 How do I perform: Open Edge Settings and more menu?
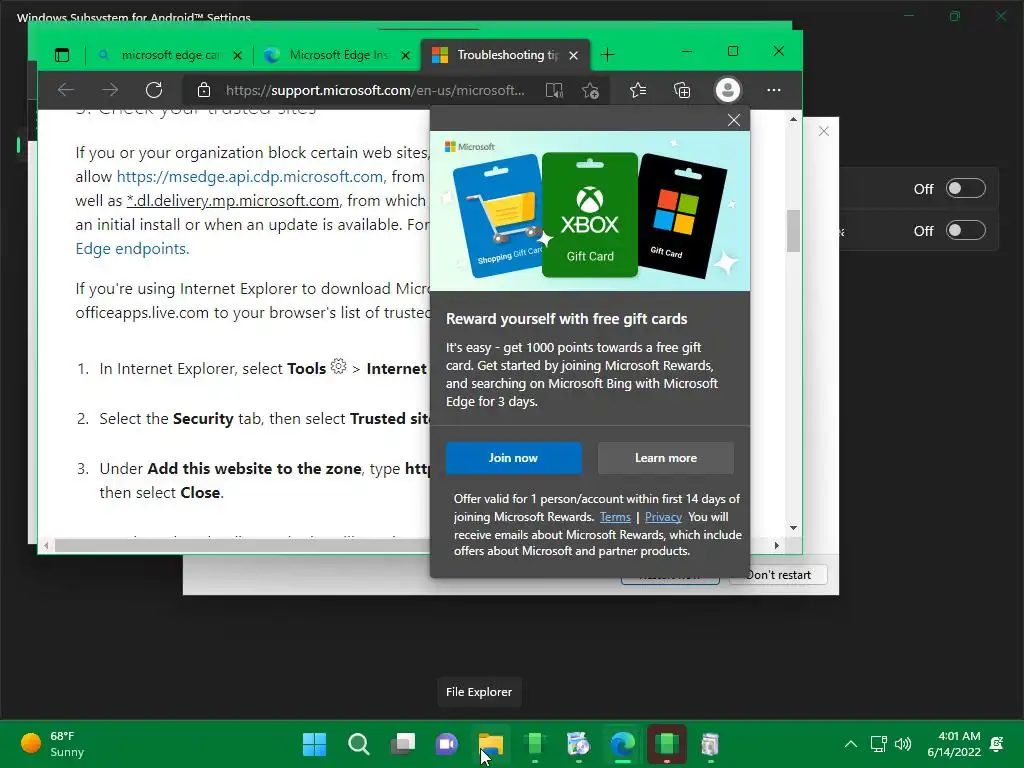774,90
